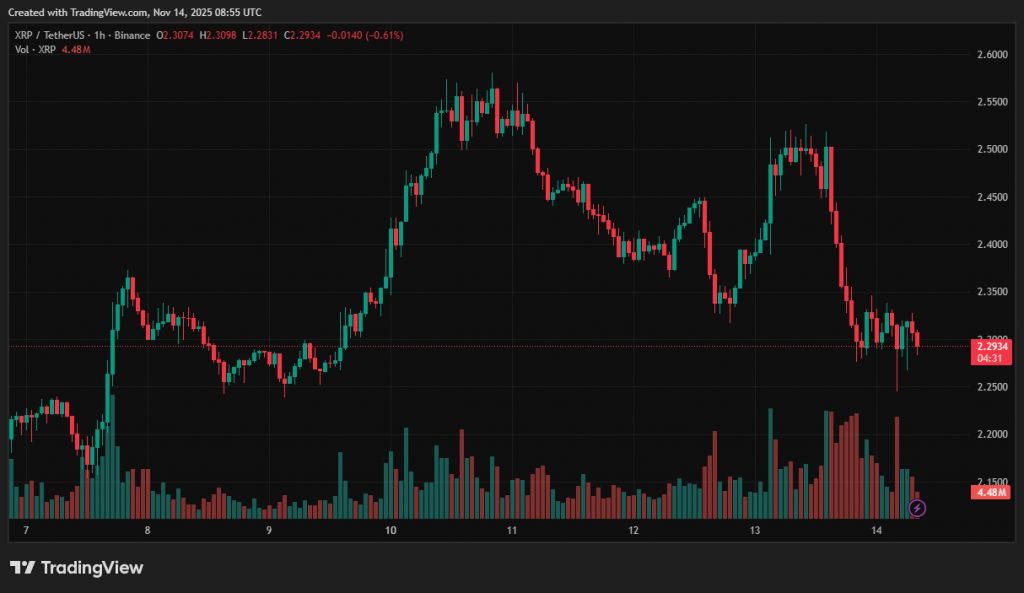
Task: Click the 2.5000 price axis label
Action: tap(990, 150)
